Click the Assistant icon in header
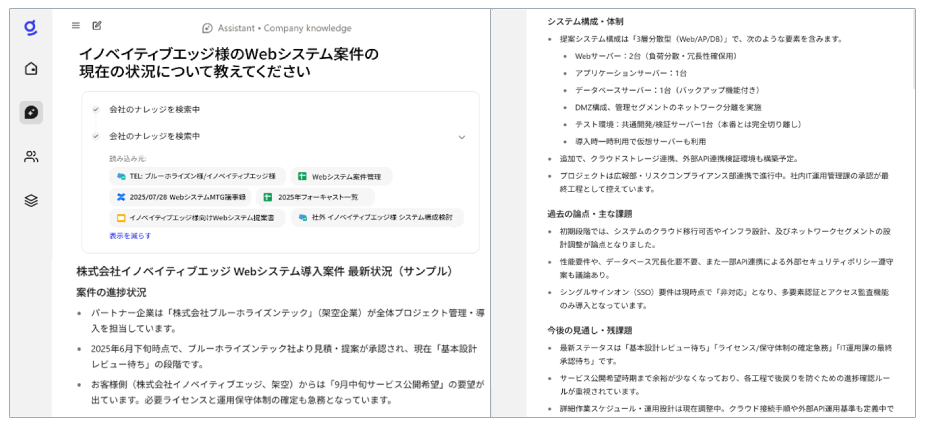 pos(207,28)
